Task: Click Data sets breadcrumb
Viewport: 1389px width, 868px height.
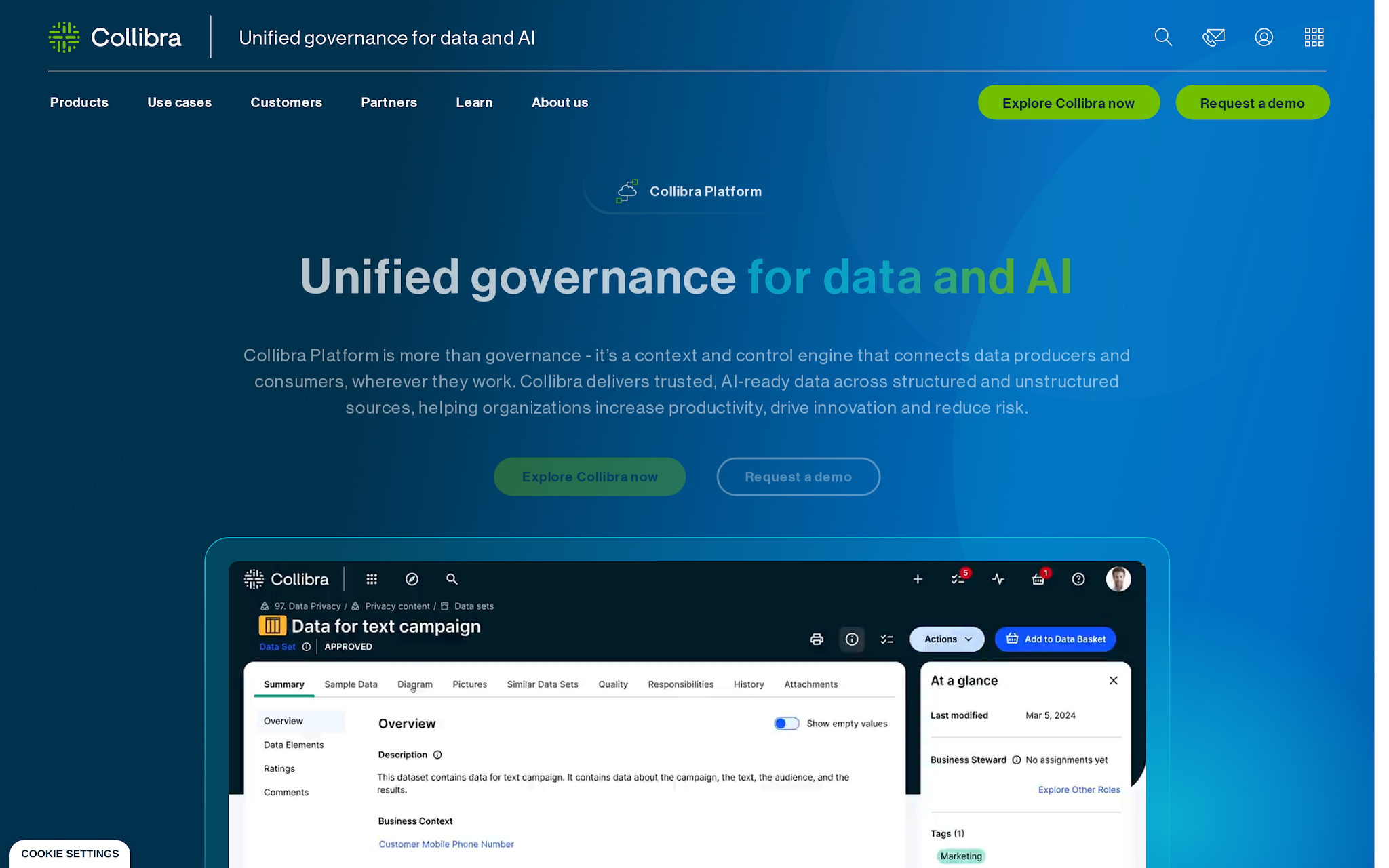Action: point(474,606)
